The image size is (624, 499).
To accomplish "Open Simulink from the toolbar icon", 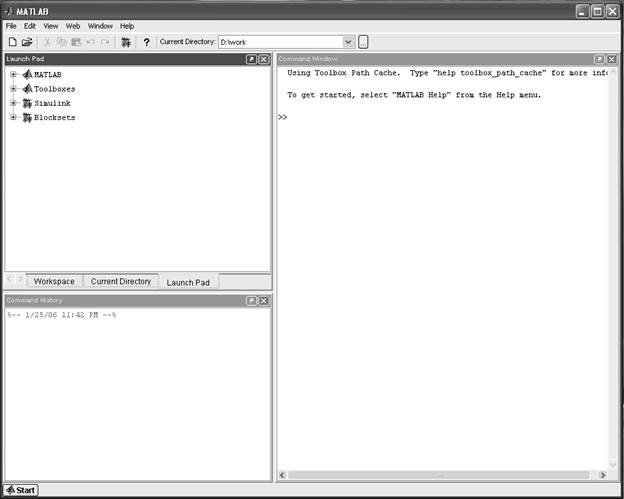I will click(x=126, y=42).
